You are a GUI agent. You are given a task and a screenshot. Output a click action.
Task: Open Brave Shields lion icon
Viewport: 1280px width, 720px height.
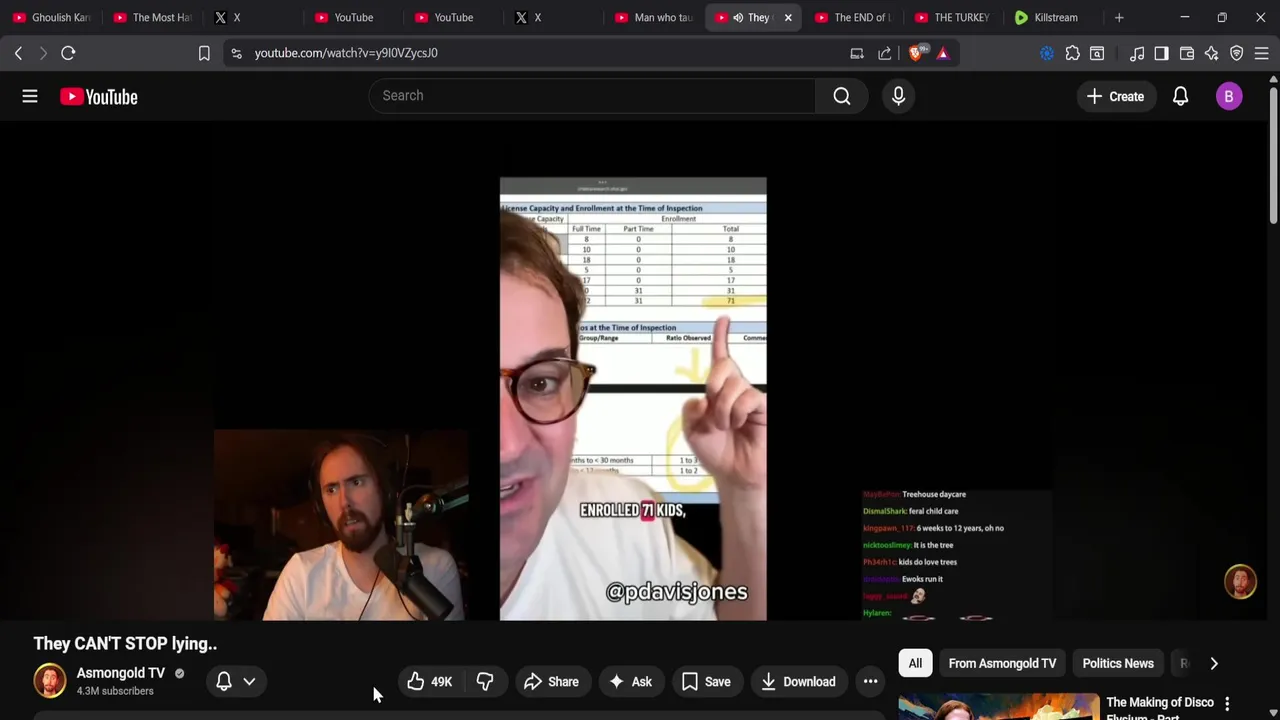click(916, 53)
